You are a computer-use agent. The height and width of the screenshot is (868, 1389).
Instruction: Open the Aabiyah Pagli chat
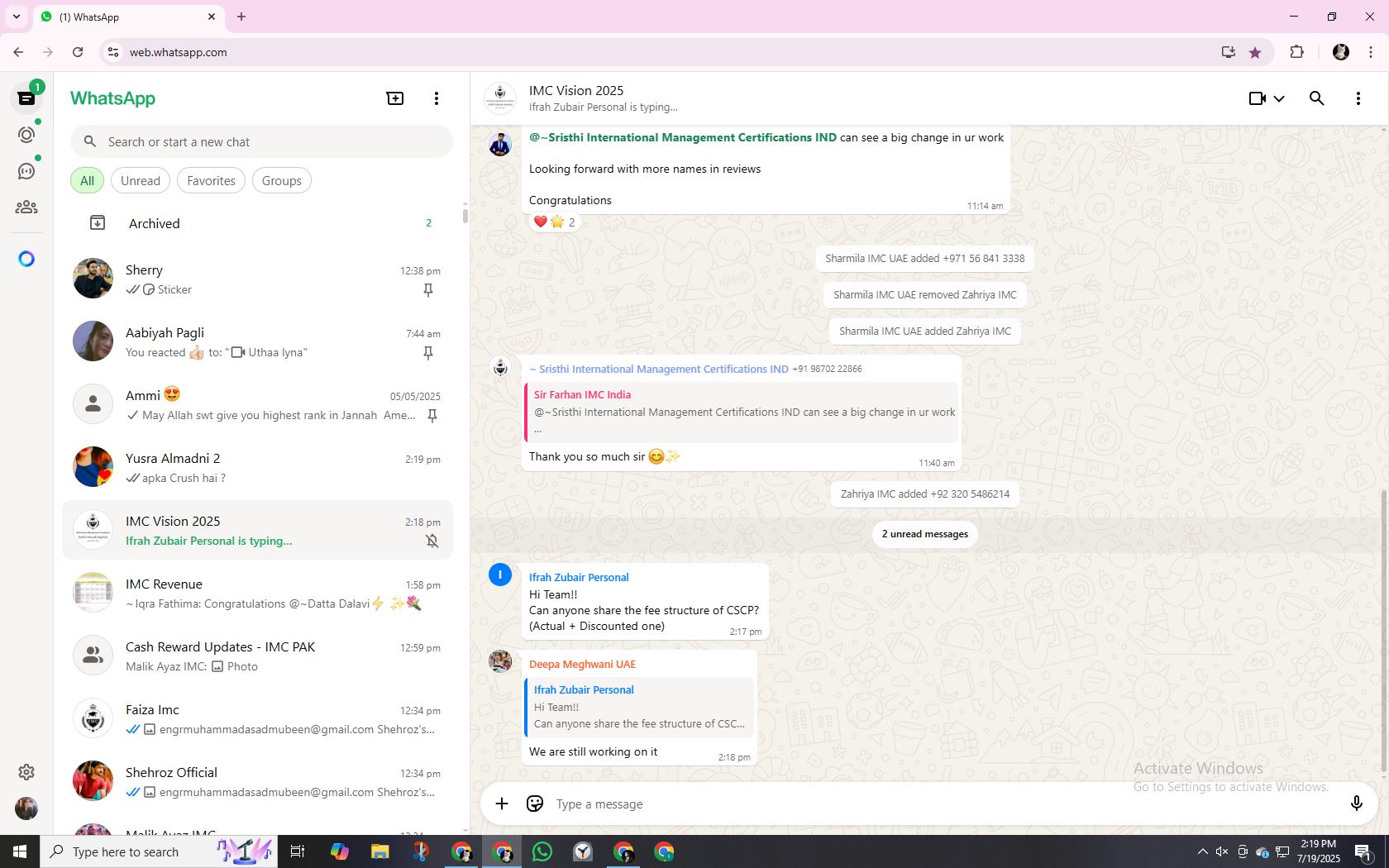257,341
